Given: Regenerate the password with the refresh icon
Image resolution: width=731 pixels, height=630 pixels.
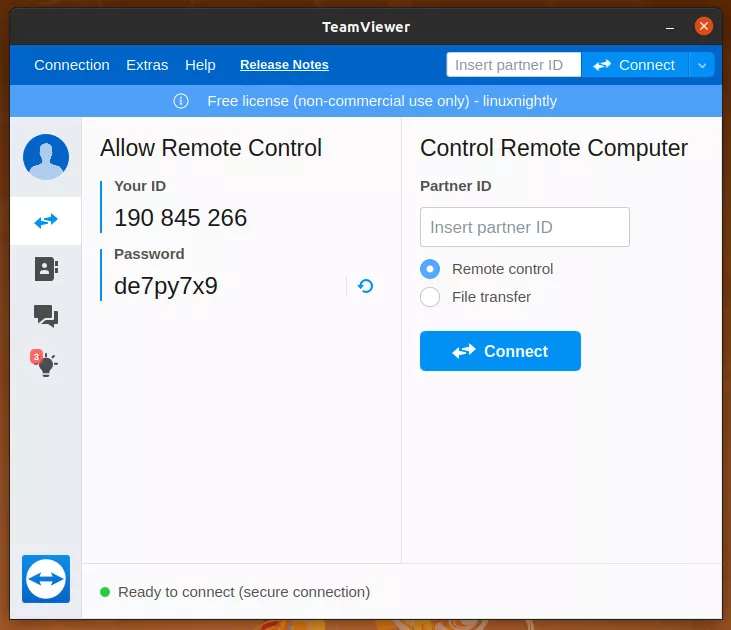Looking at the screenshot, I should point(366,286).
